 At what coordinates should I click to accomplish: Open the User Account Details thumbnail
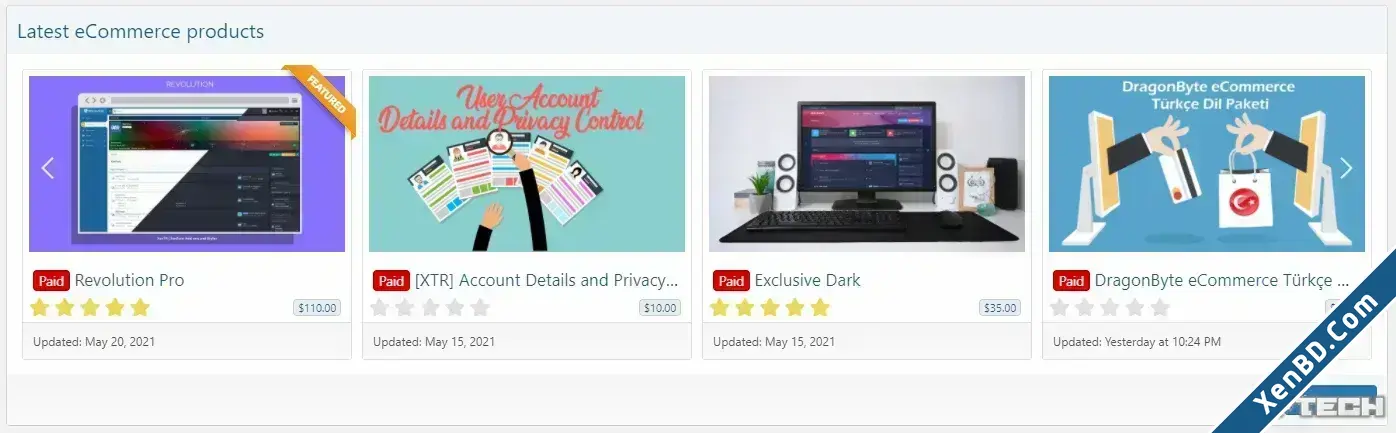coord(527,164)
